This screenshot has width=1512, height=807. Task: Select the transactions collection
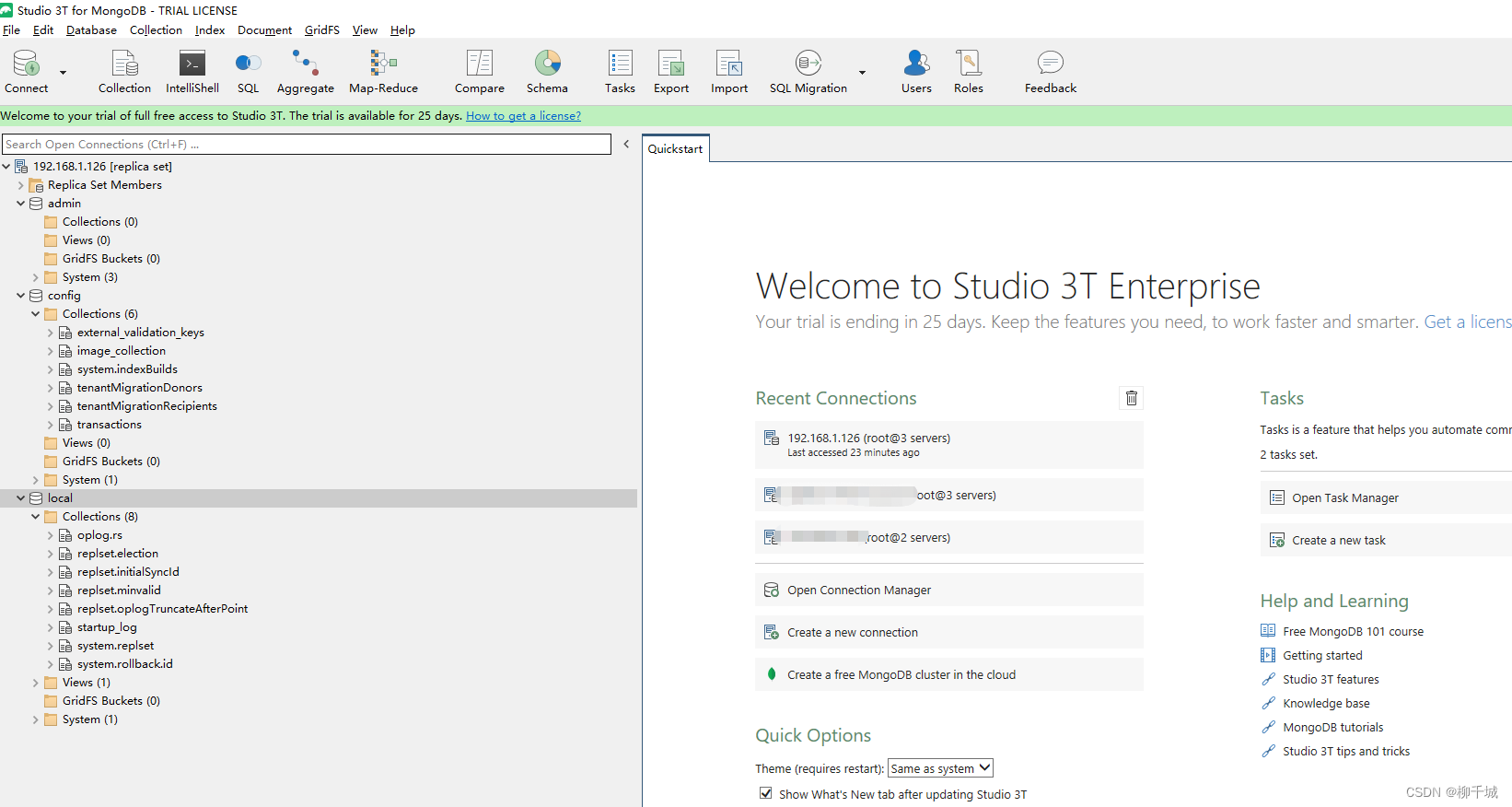click(x=110, y=425)
